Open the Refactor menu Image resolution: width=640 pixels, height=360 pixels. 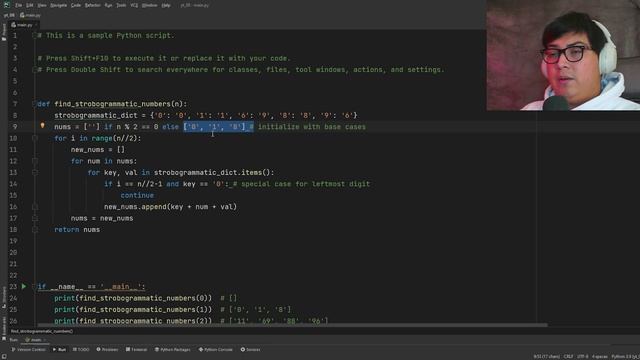tap(93, 5)
